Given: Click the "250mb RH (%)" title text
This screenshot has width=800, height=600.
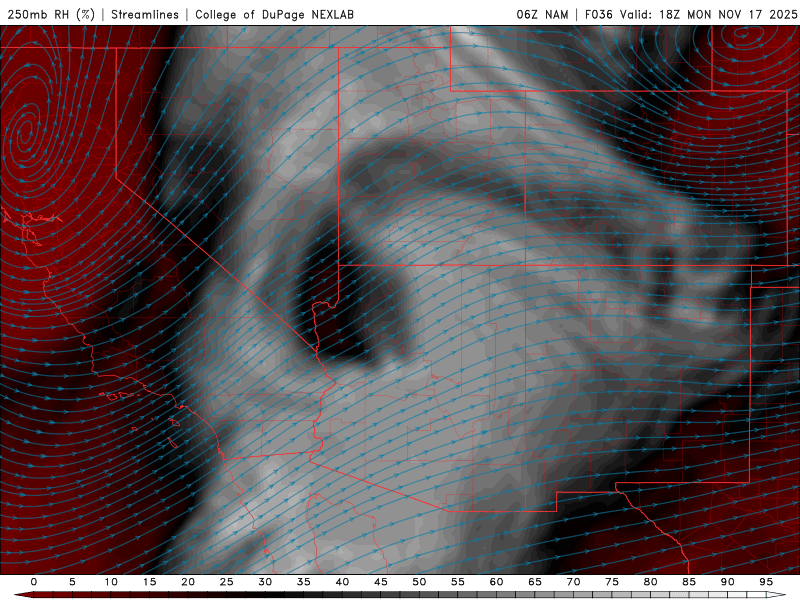Looking at the screenshot, I should coord(51,14).
